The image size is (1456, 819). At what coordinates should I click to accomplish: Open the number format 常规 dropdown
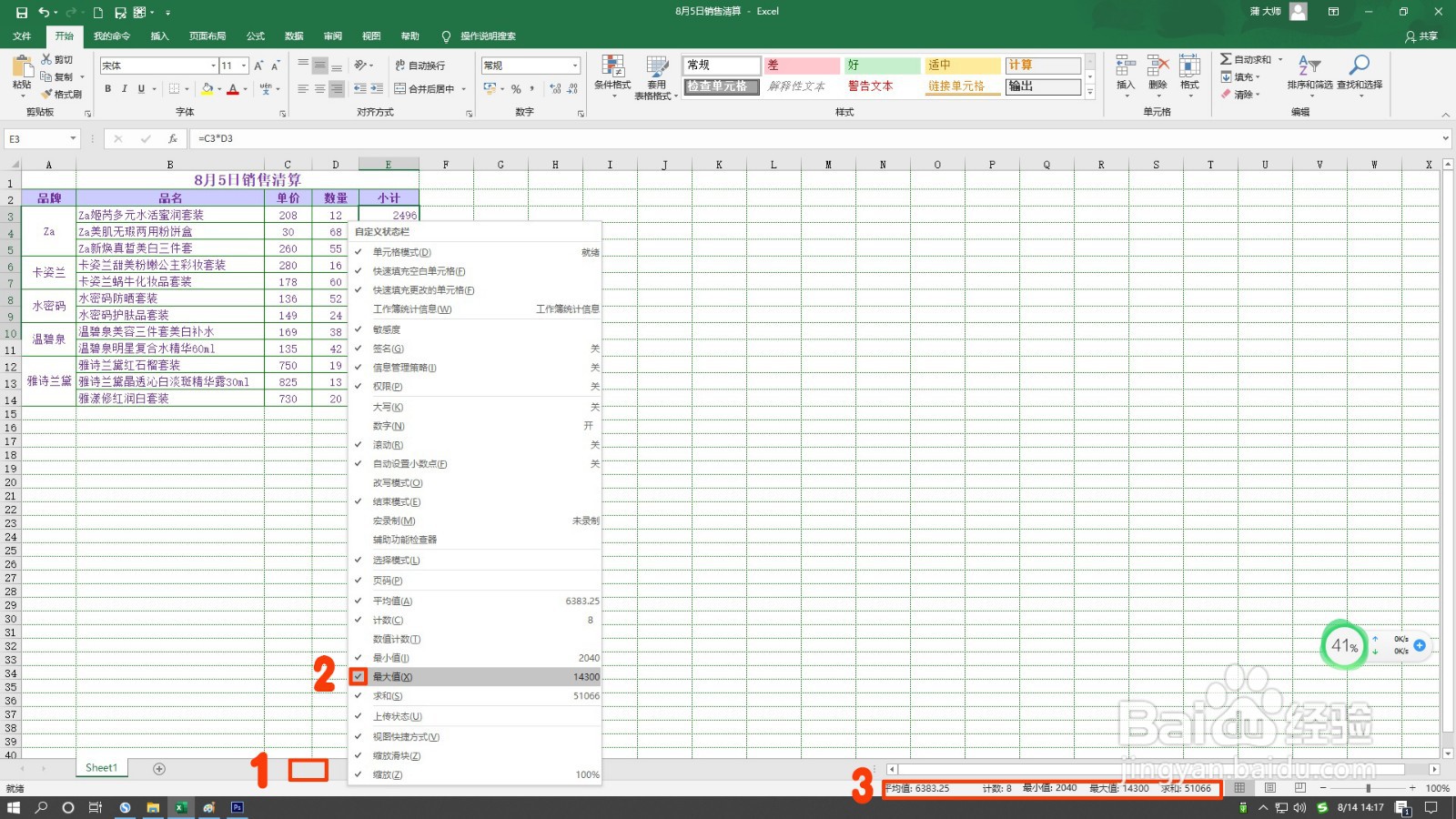coord(575,66)
